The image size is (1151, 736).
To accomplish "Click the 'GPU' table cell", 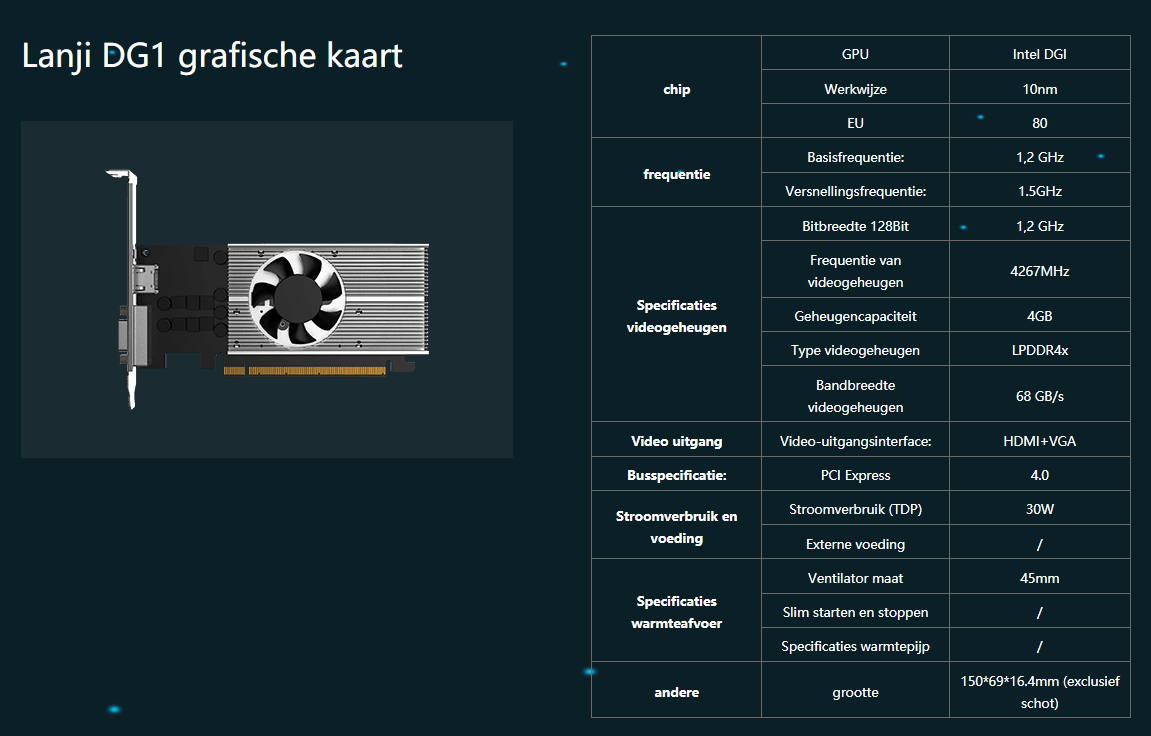I will coord(855,53).
